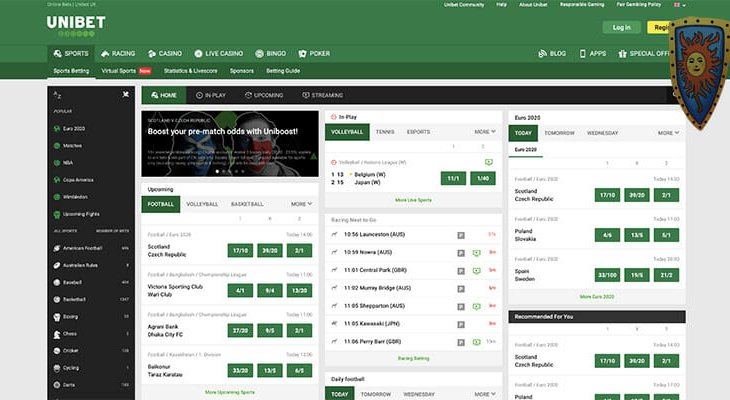Open the Poker section
This screenshot has width=730, height=400.
coord(314,54)
